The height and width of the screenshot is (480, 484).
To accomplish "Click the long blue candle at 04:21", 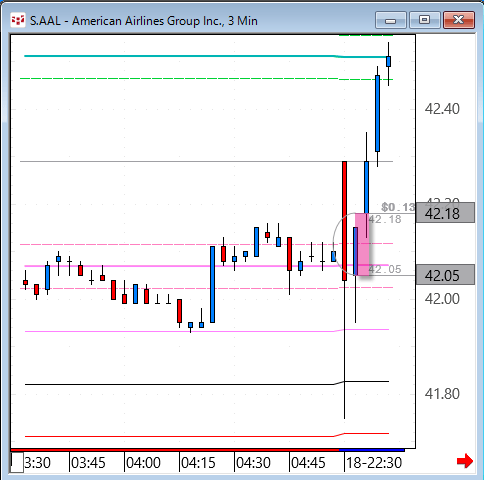I will click(x=212, y=284).
